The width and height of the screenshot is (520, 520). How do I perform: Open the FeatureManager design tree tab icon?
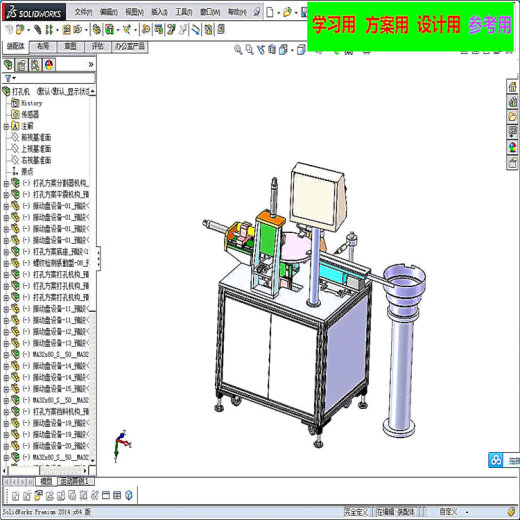click(8, 65)
